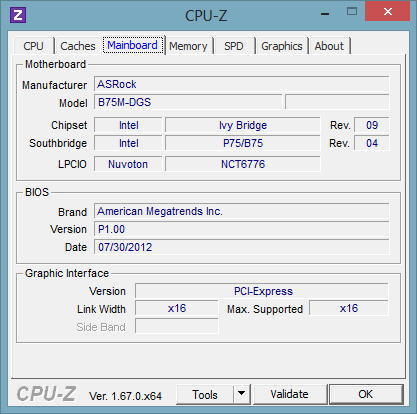
Task: Switch to the Graphics tab
Action: click(x=282, y=46)
